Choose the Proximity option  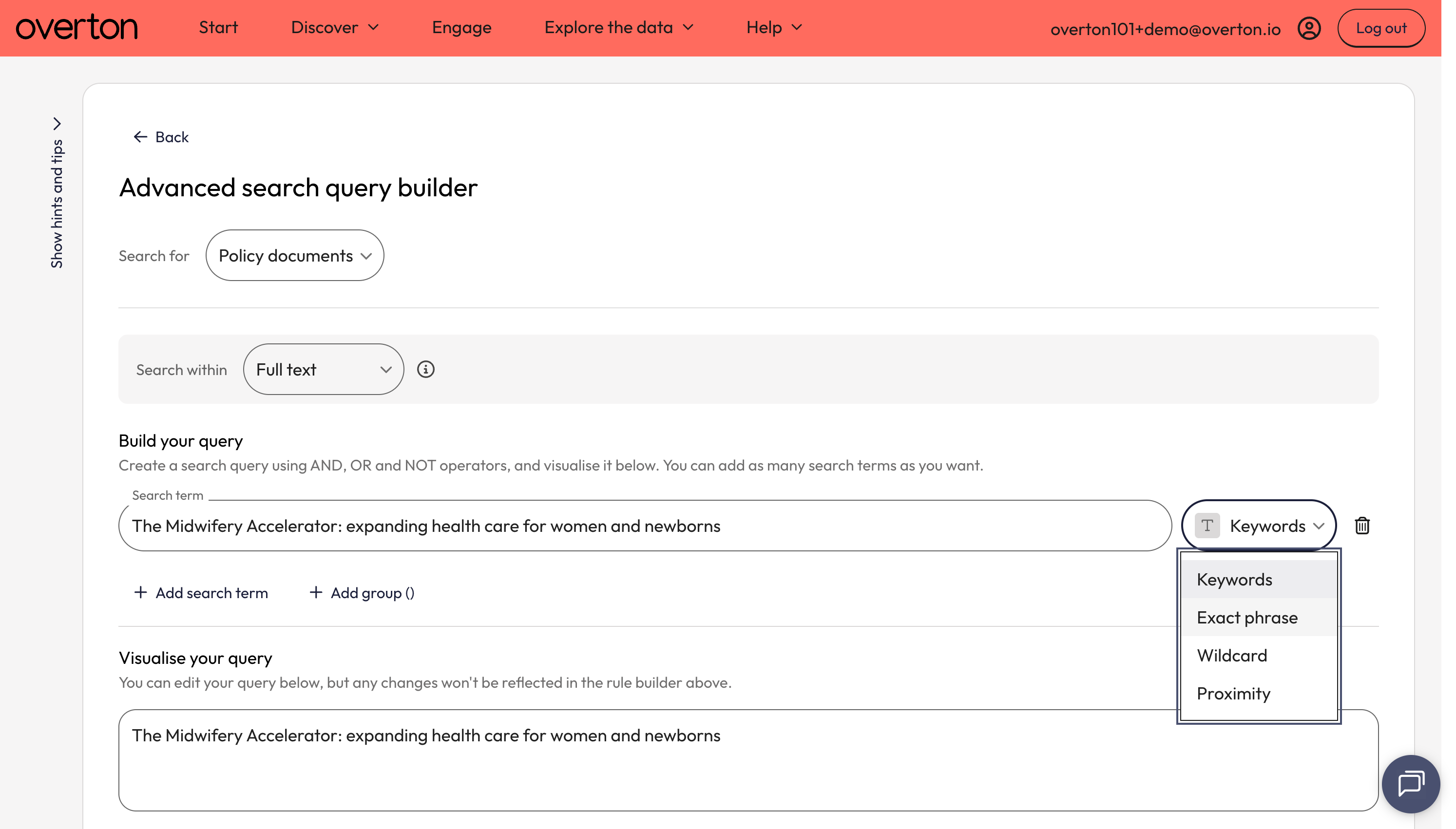click(1259, 694)
